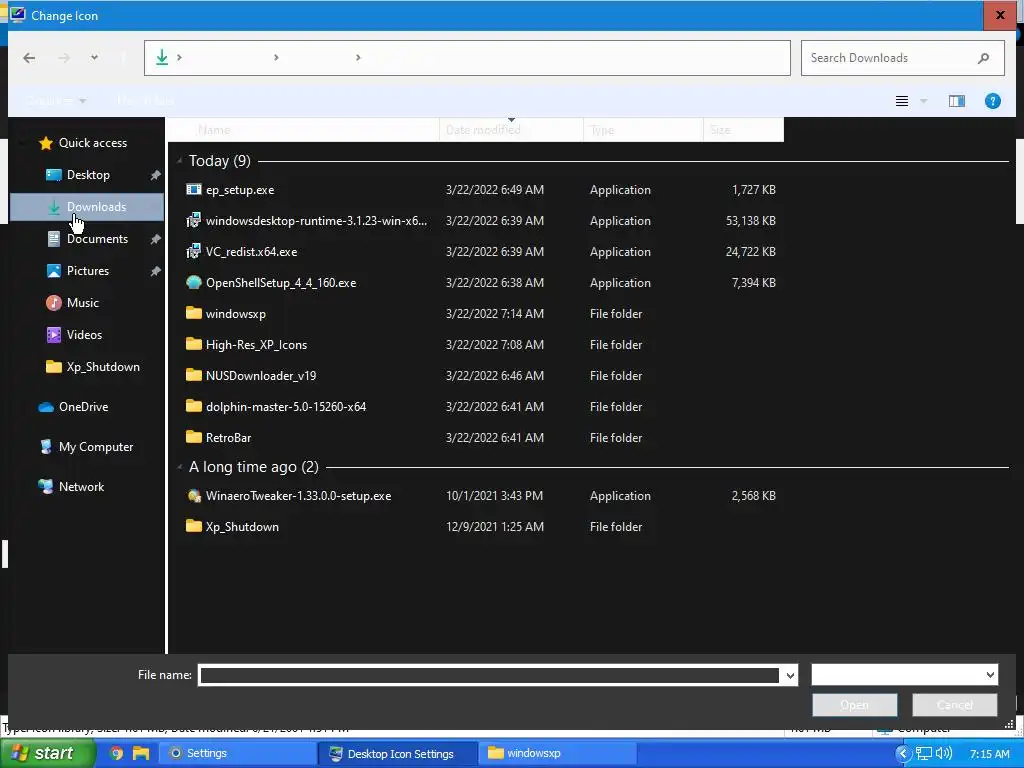The width and height of the screenshot is (1024, 768).
Task: Click the search magnifier icon
Action: pos(984,58)
